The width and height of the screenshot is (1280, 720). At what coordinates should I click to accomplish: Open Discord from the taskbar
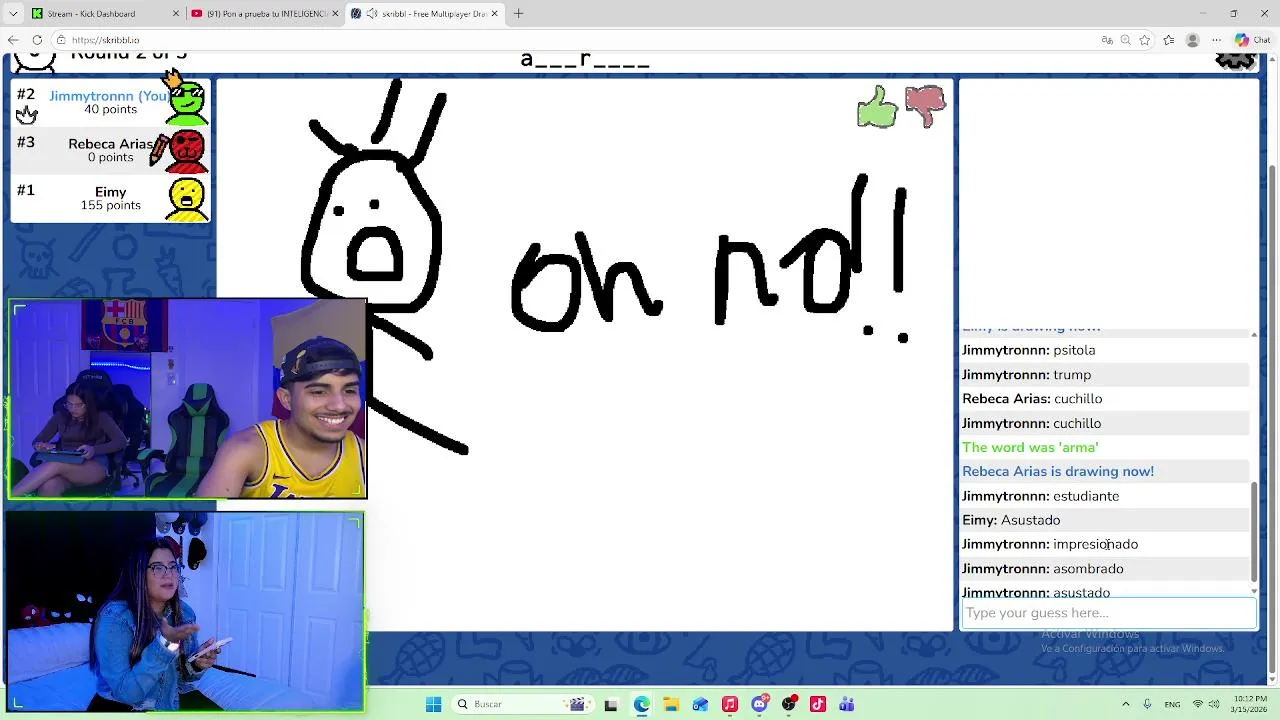pyautogui.click(x=759, y=704)
